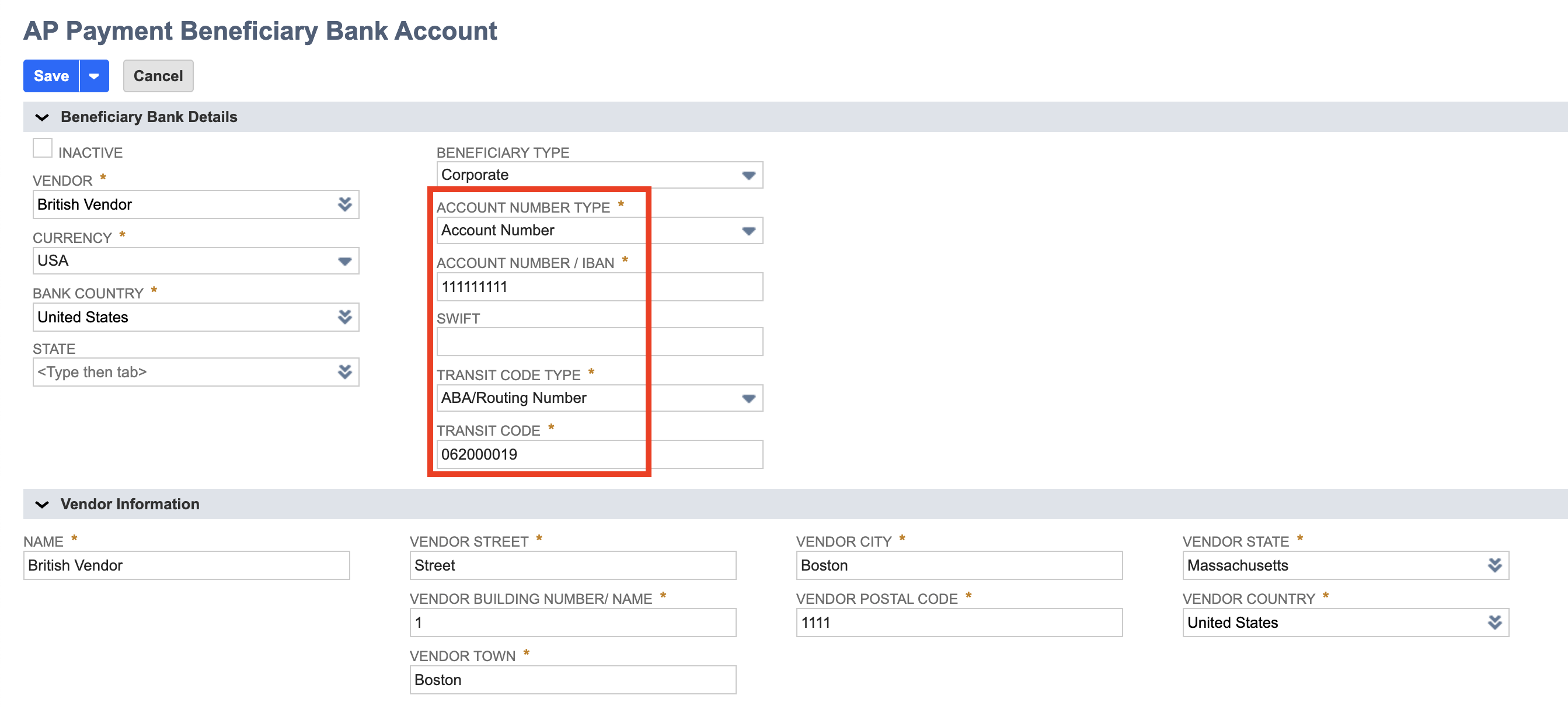This screenshot has width=1568, height=709.
Task: Click the Save button
Action: [x=51, y=75]
